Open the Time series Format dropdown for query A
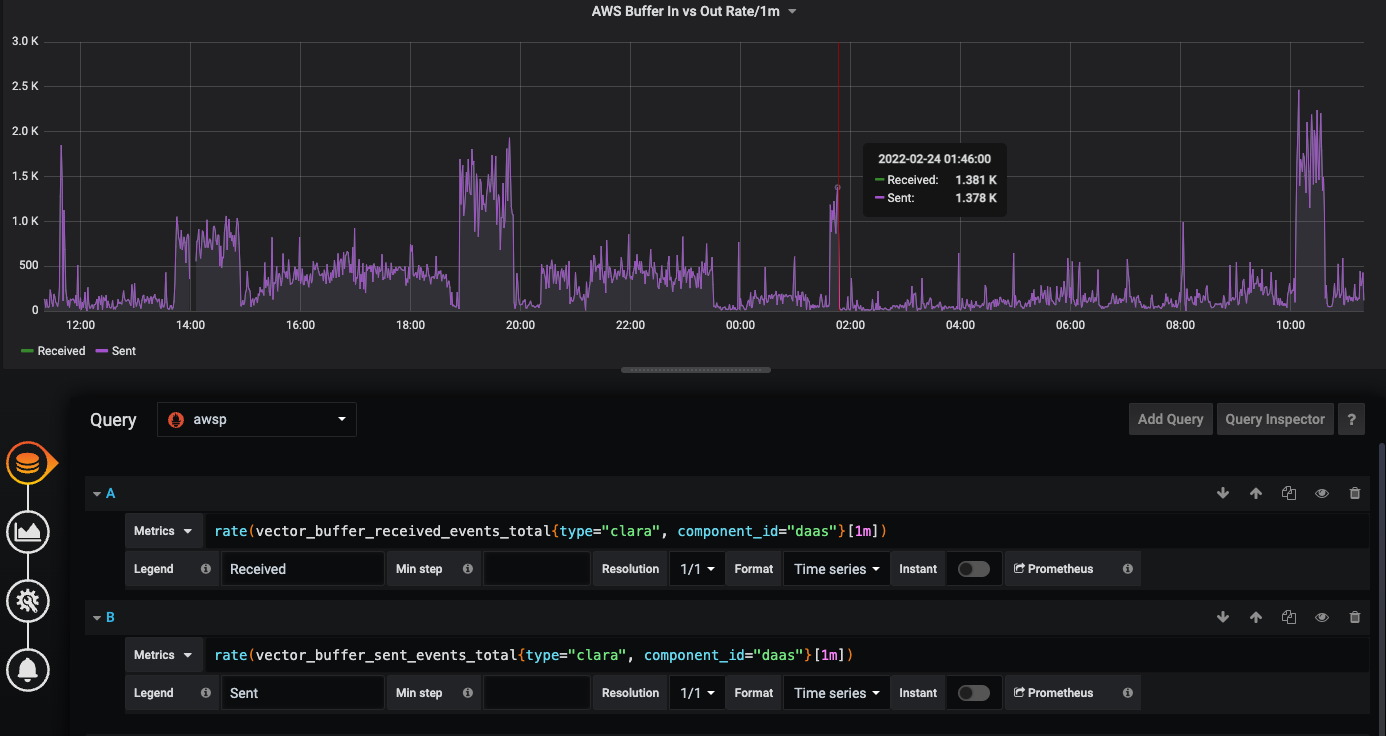The image size is (1386, 736). pos(836,568)
